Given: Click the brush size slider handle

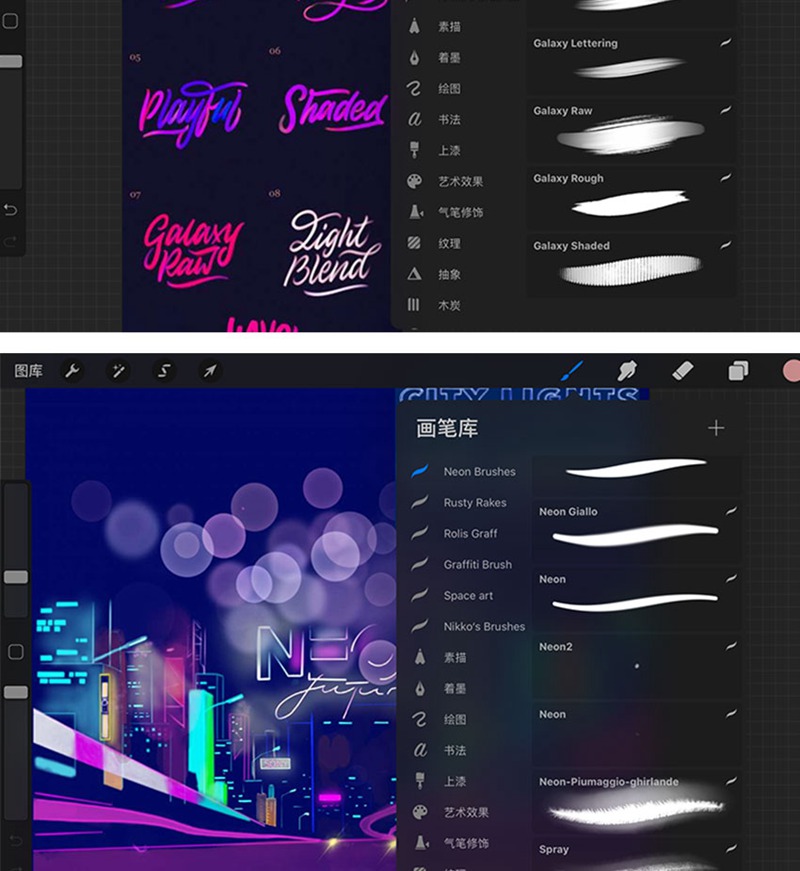Looking at the screenshot, I should (16, 577).
